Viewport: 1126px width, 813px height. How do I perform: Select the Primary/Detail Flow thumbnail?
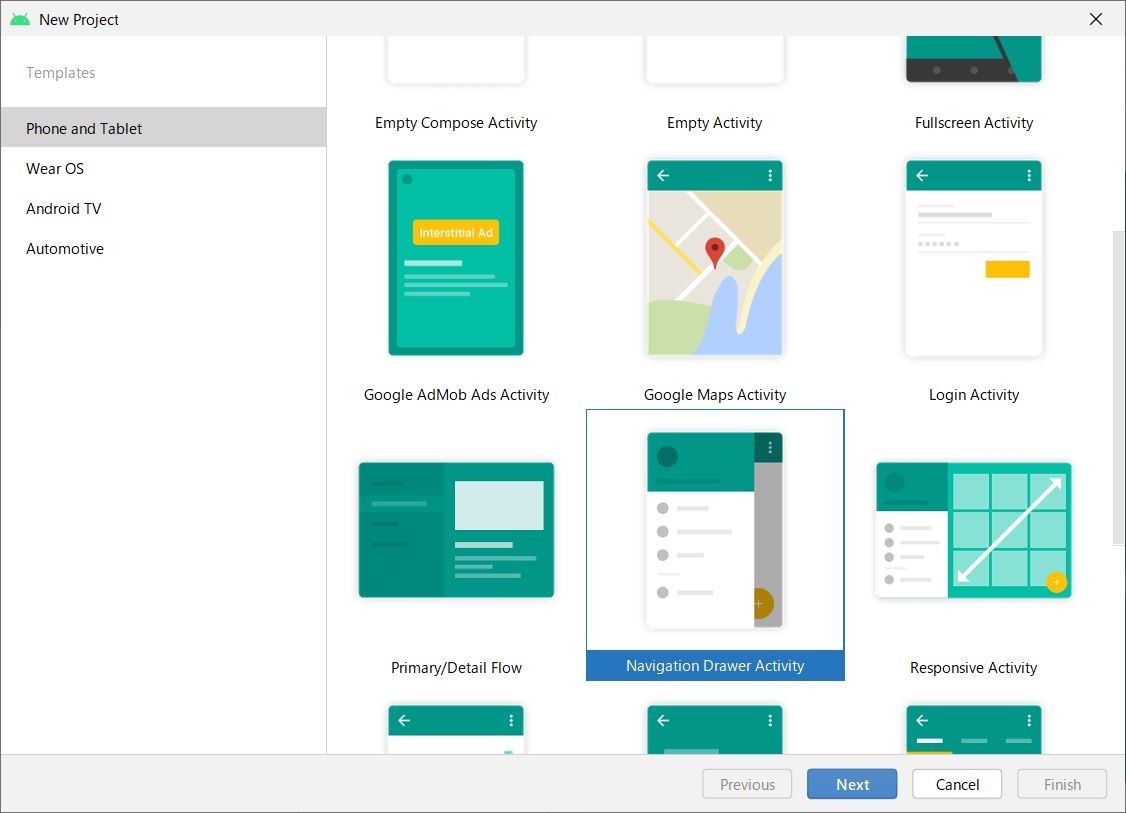(456, 530)
